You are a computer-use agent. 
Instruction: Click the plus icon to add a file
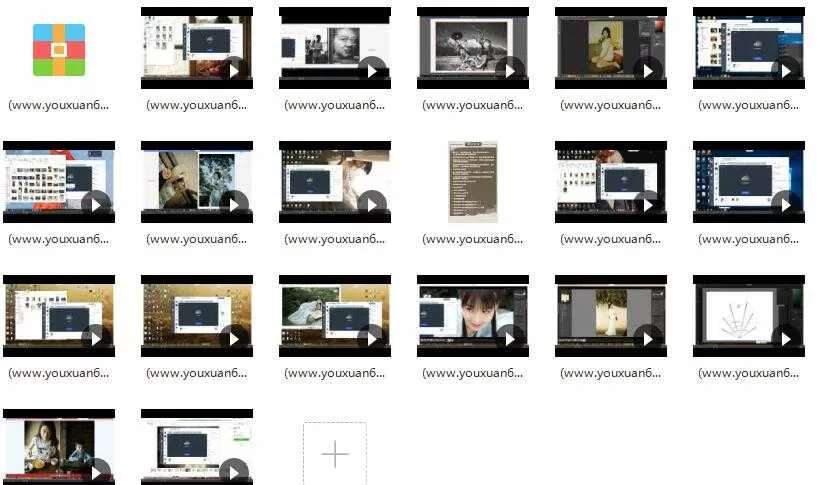335,454
